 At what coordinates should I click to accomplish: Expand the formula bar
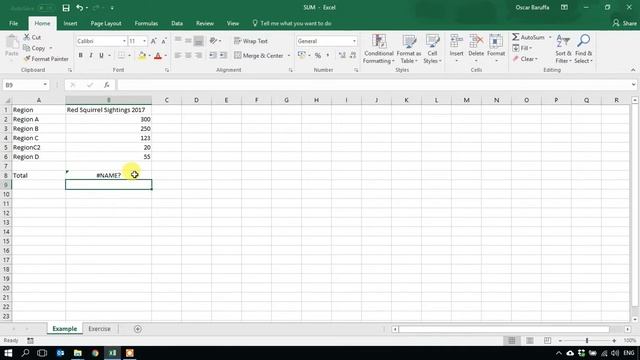633,85
